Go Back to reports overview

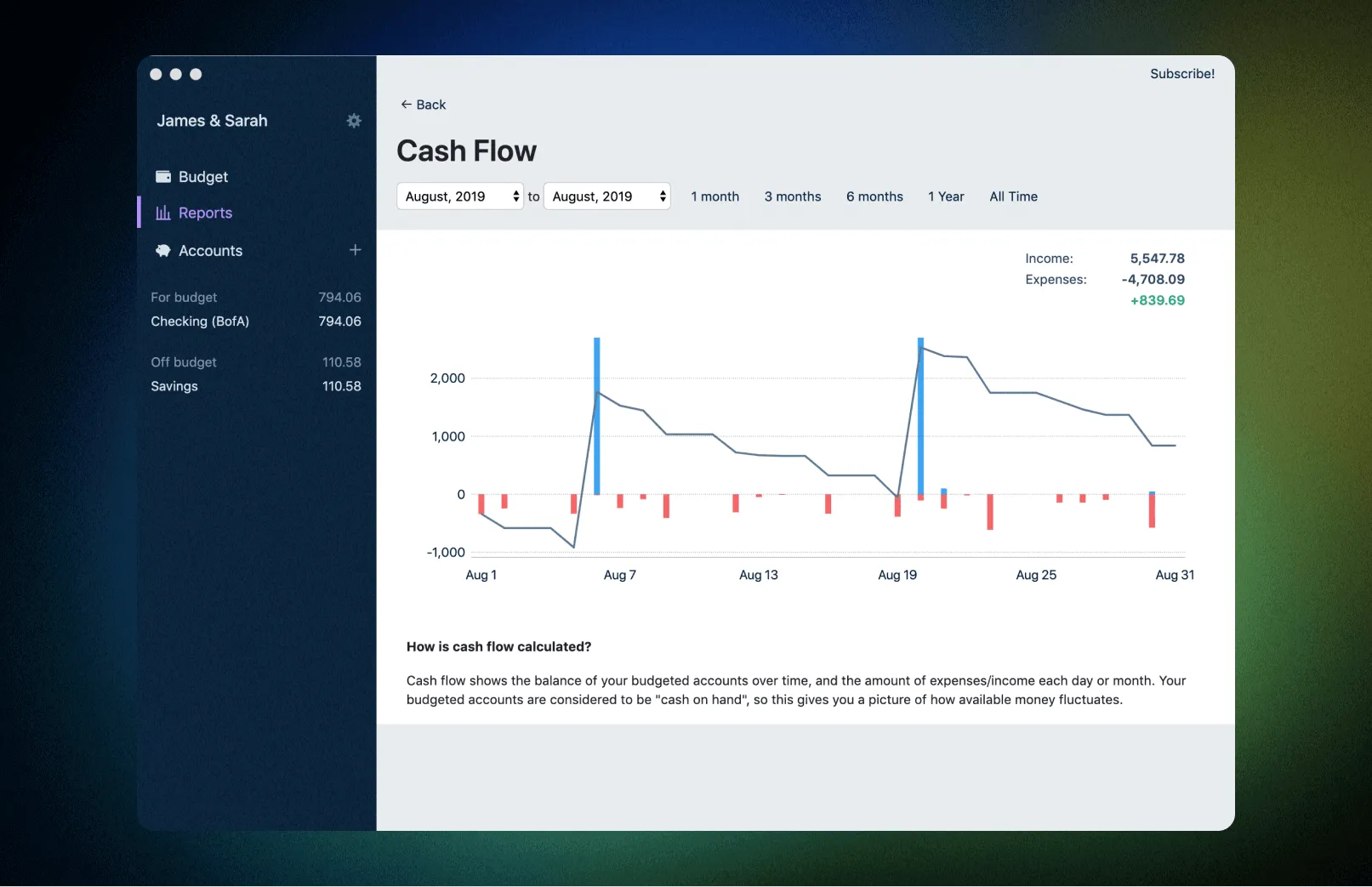click(x=424, y=105)
